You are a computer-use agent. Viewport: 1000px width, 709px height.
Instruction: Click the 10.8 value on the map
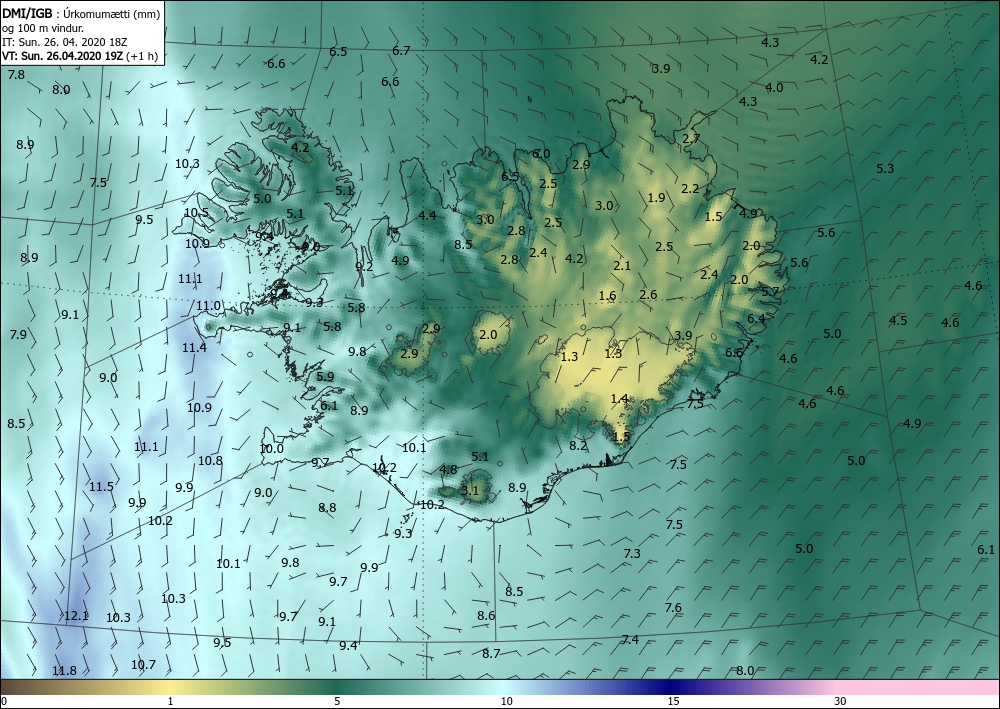click(210, 461)
